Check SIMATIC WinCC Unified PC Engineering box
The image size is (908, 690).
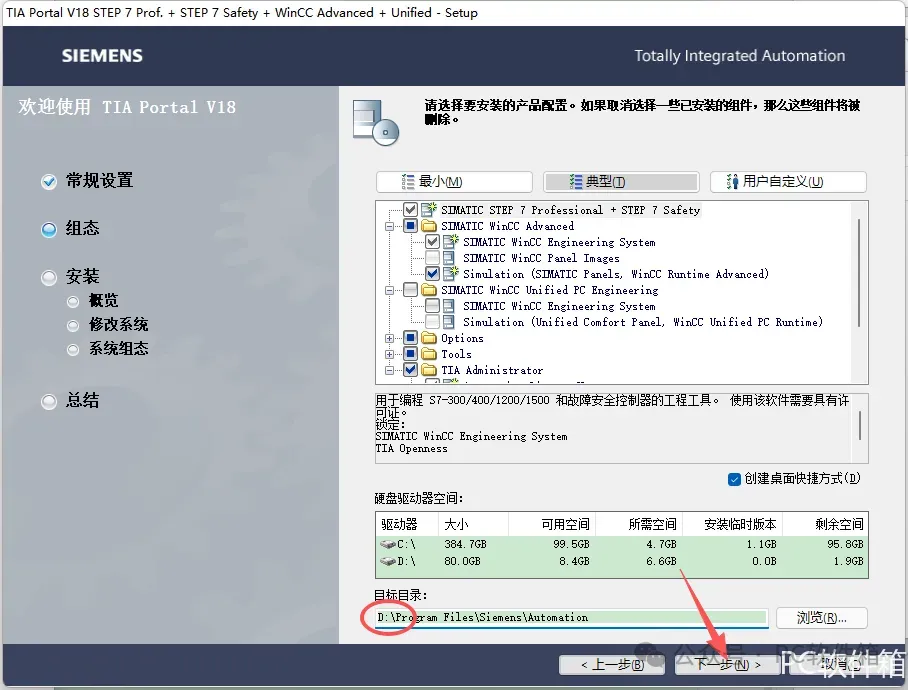(411, 289)
